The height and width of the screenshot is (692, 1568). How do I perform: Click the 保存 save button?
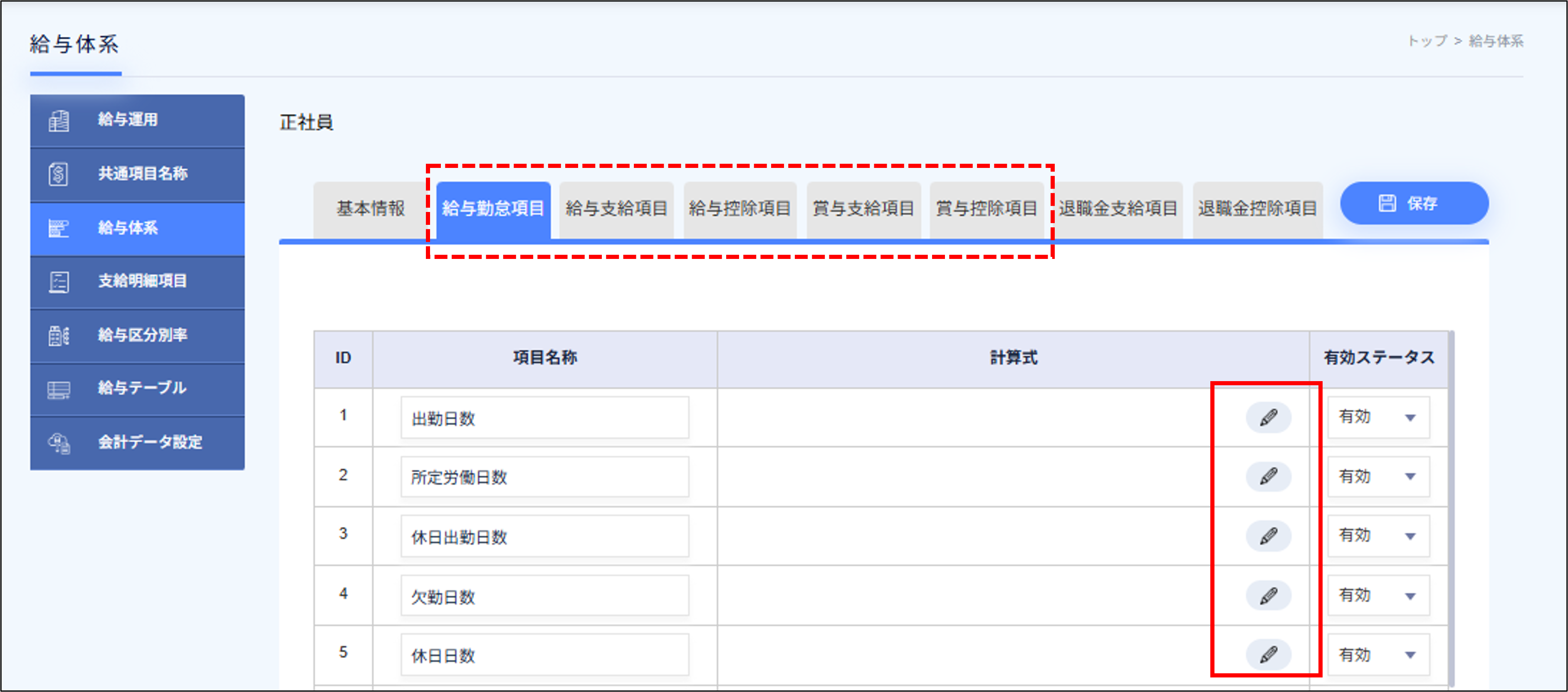(x=1415, y=203)
